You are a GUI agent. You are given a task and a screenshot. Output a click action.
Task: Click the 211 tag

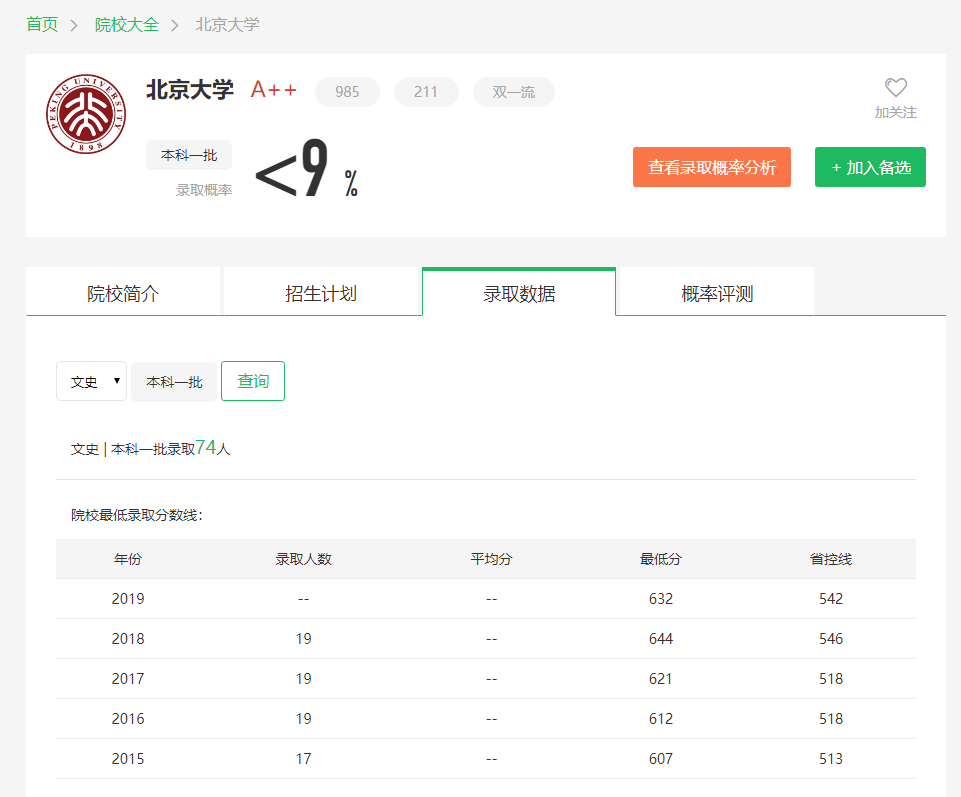(x=426, y=92)
